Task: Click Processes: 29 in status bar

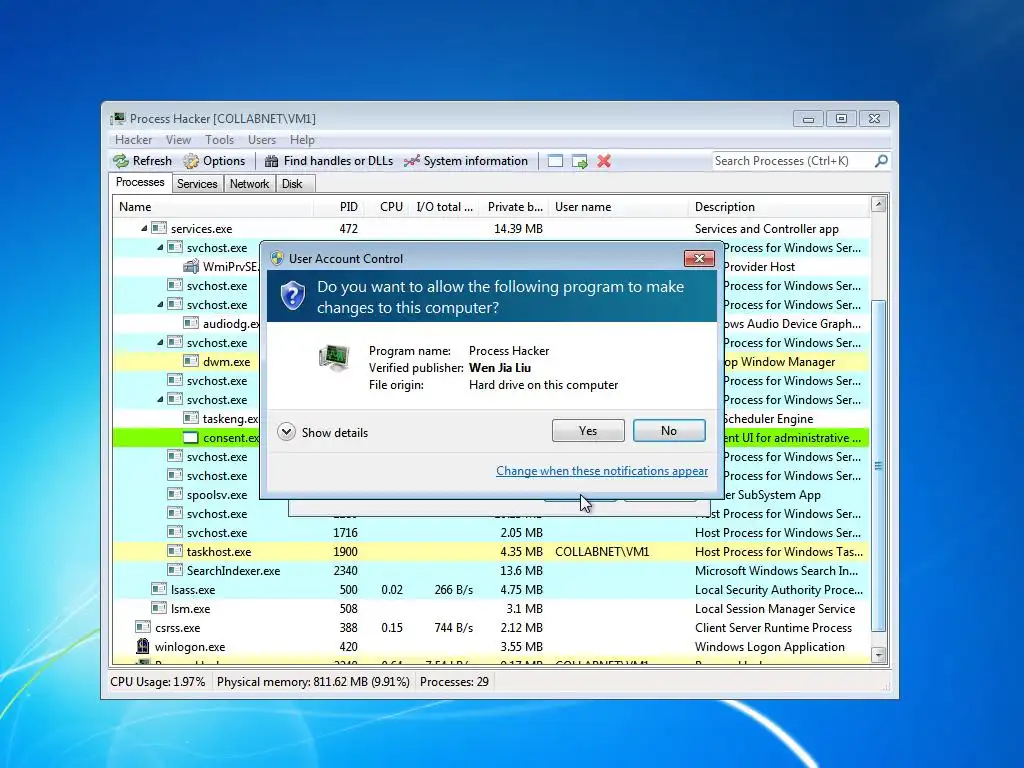Action: point(454,682)
